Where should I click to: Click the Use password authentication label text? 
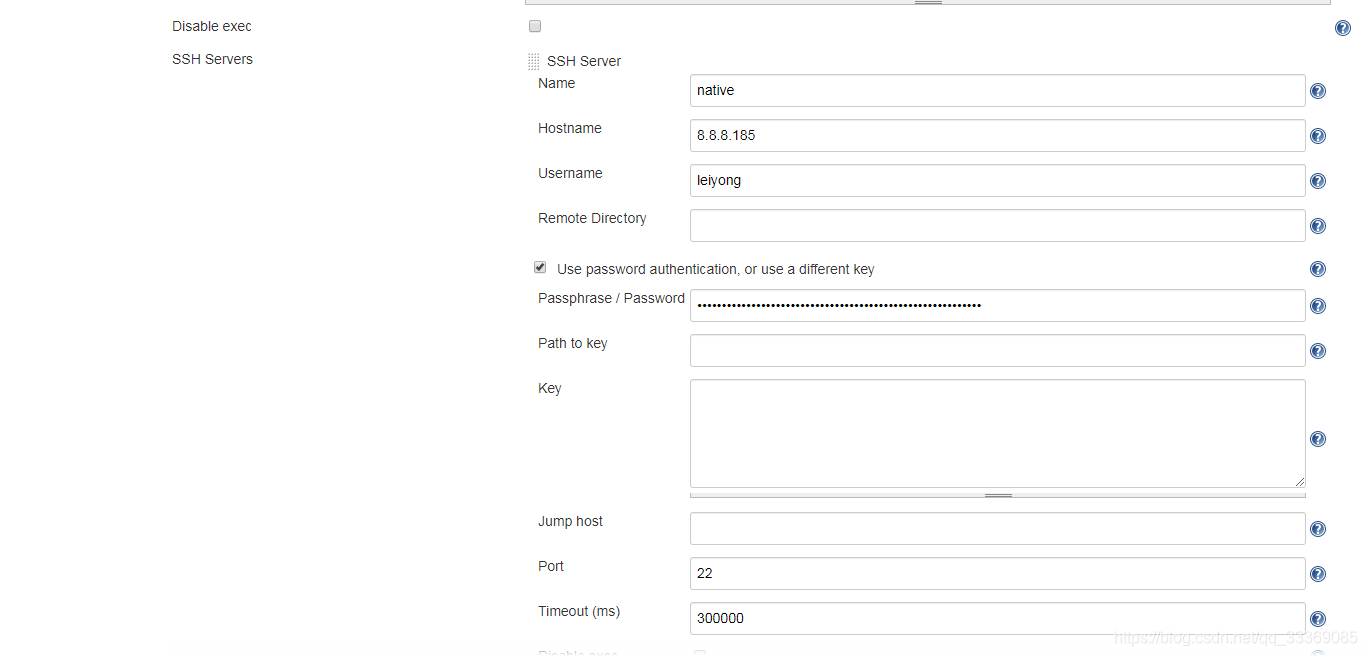(716, 269)
